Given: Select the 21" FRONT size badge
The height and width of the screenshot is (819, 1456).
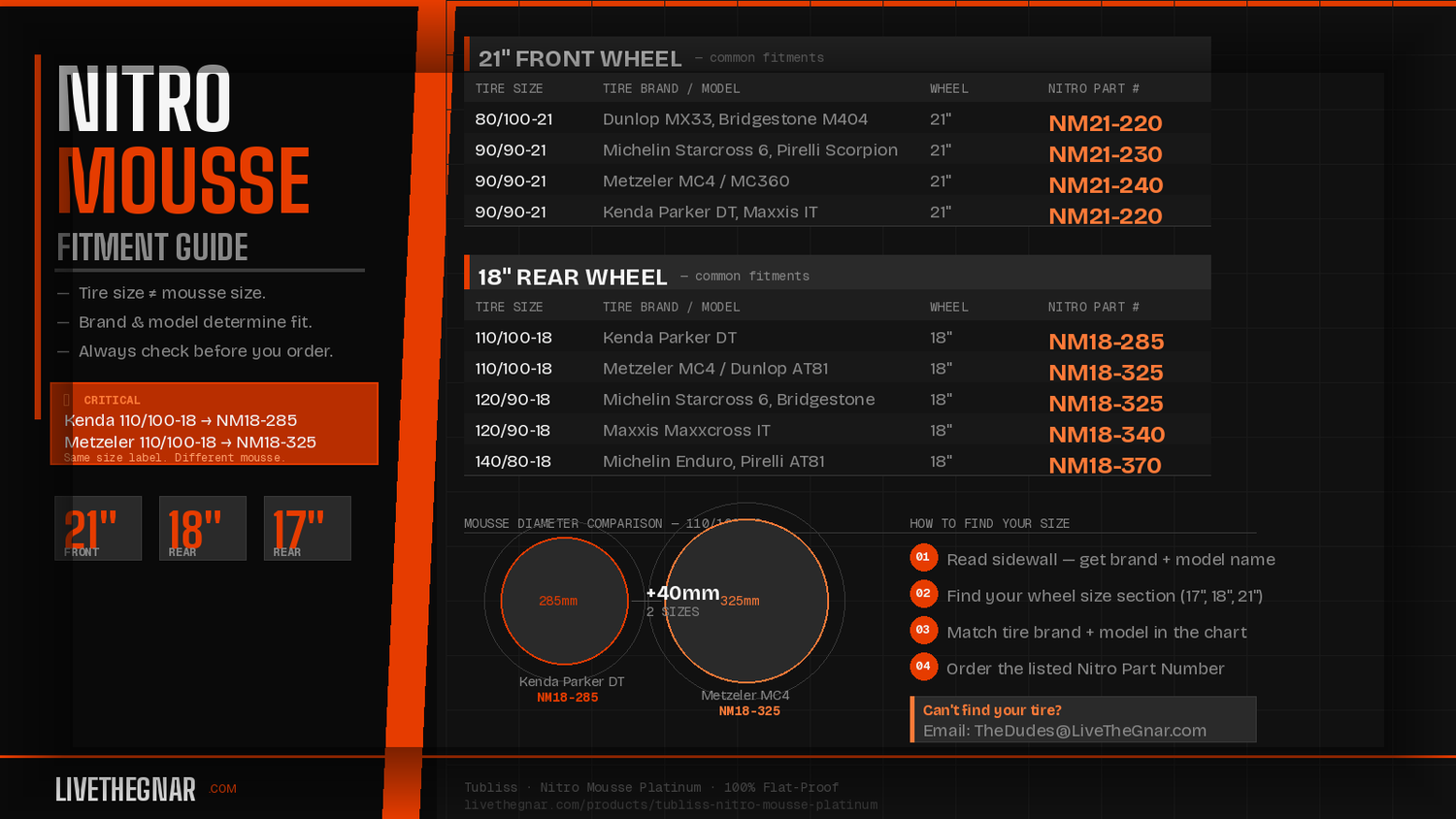Looking at the screenshot, I should [97, 527].
